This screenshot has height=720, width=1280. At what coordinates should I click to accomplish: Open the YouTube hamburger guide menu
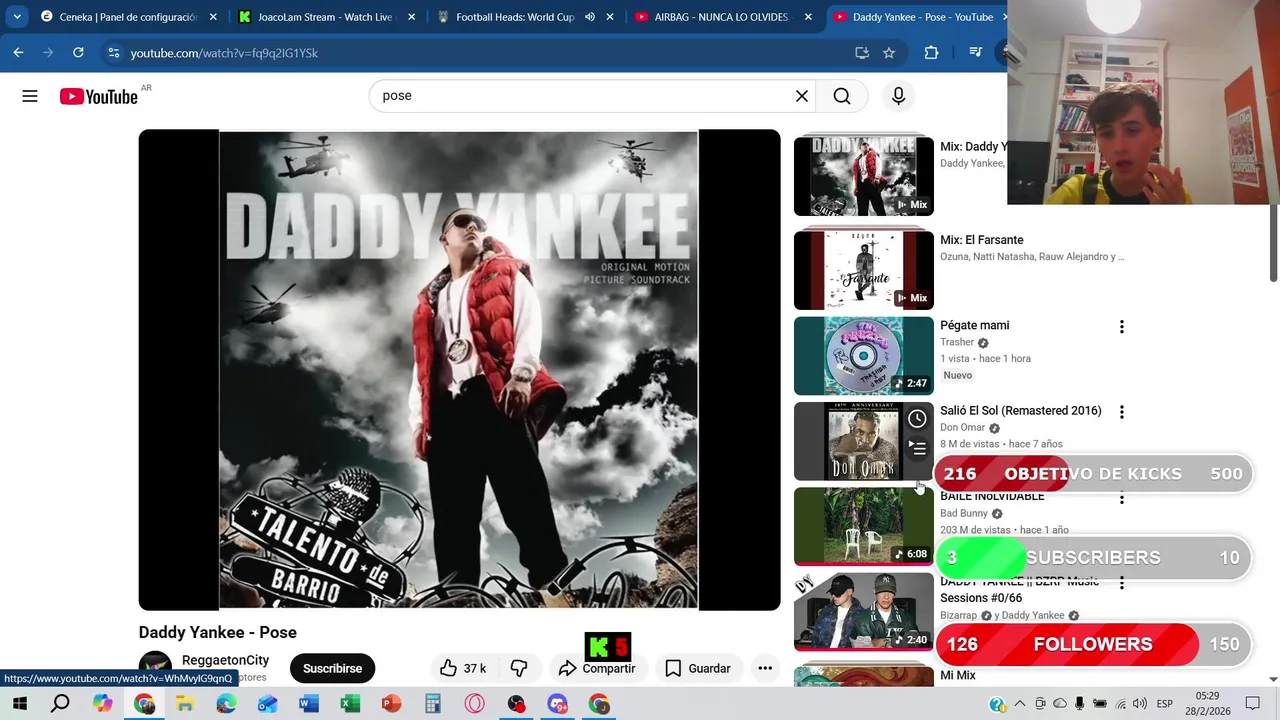coord(30,96)
